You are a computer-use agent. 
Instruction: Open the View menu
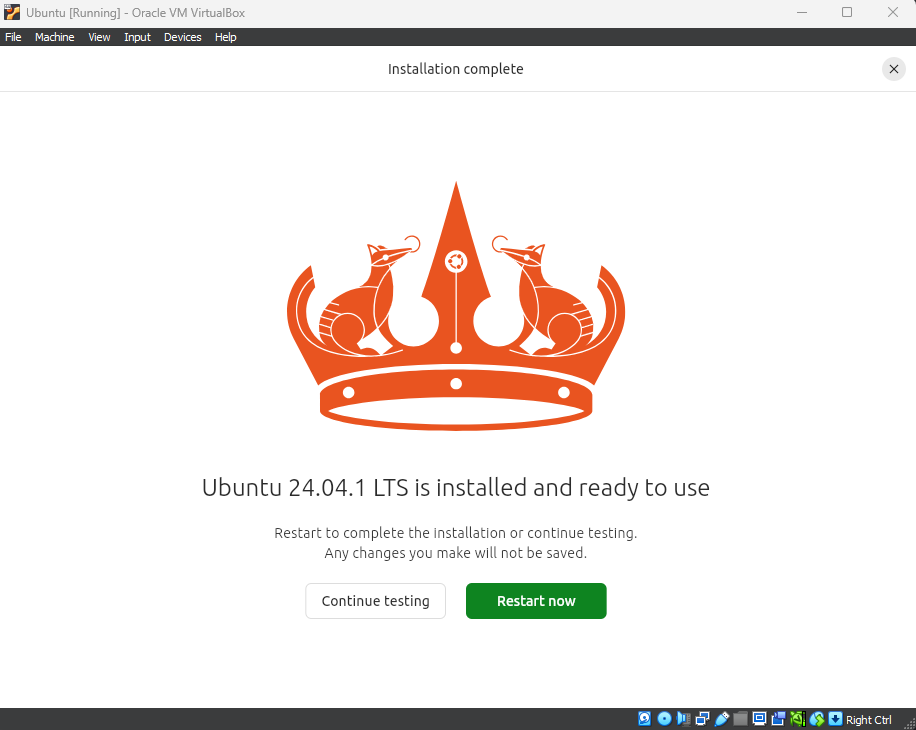click(x=99, y=37)
